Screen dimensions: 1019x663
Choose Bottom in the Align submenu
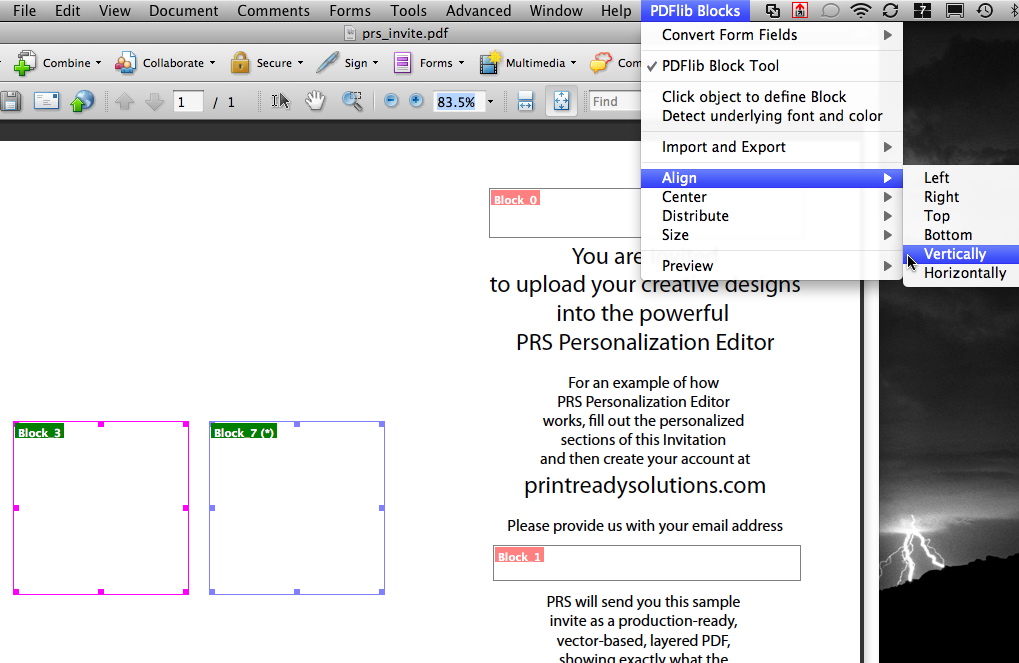pyautogui.click(x=961, y=235)
